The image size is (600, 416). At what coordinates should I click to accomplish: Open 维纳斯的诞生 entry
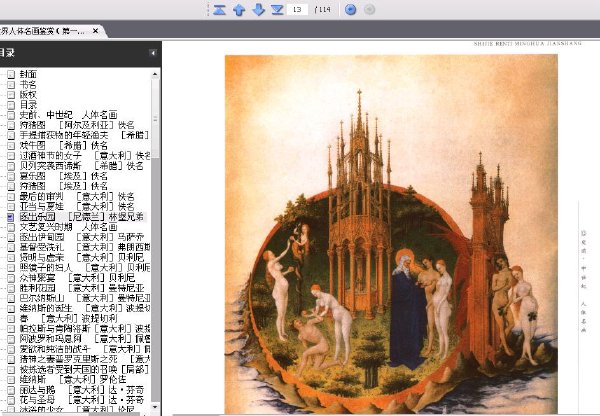coord(85,308)
